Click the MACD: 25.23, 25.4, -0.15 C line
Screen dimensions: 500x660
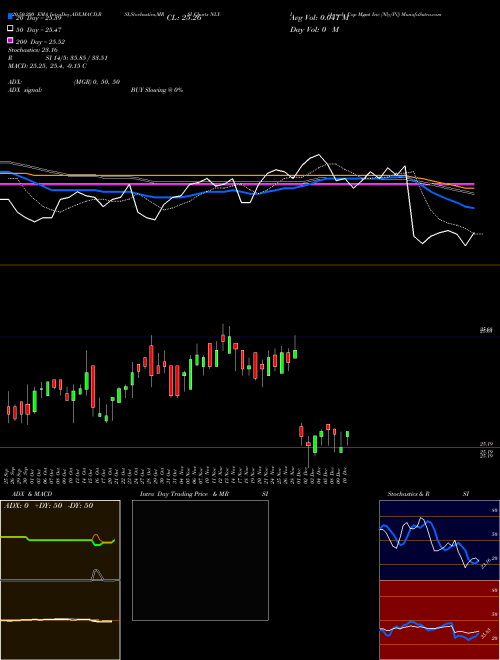pyautogui.click(x=48, y=66)
